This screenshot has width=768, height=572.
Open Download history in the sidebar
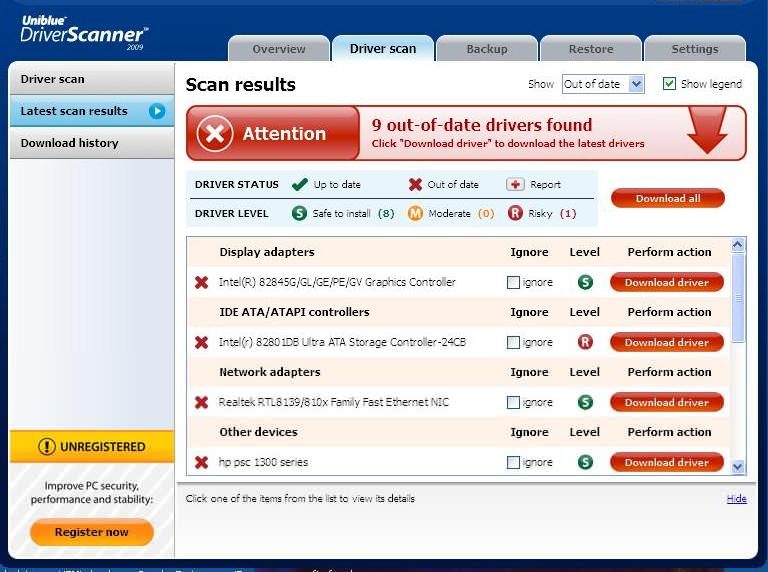point(92,143)
